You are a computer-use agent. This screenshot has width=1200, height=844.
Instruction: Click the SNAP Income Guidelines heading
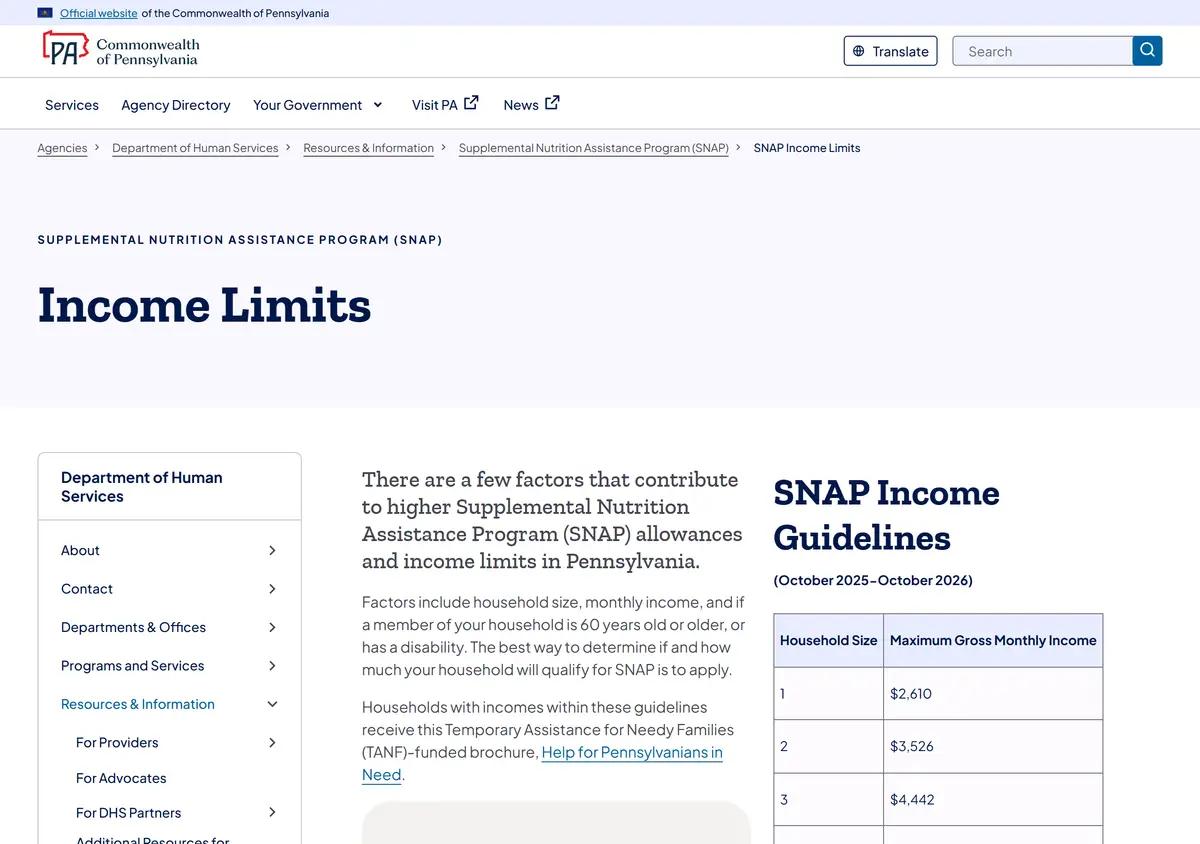(x=887, y=515)
